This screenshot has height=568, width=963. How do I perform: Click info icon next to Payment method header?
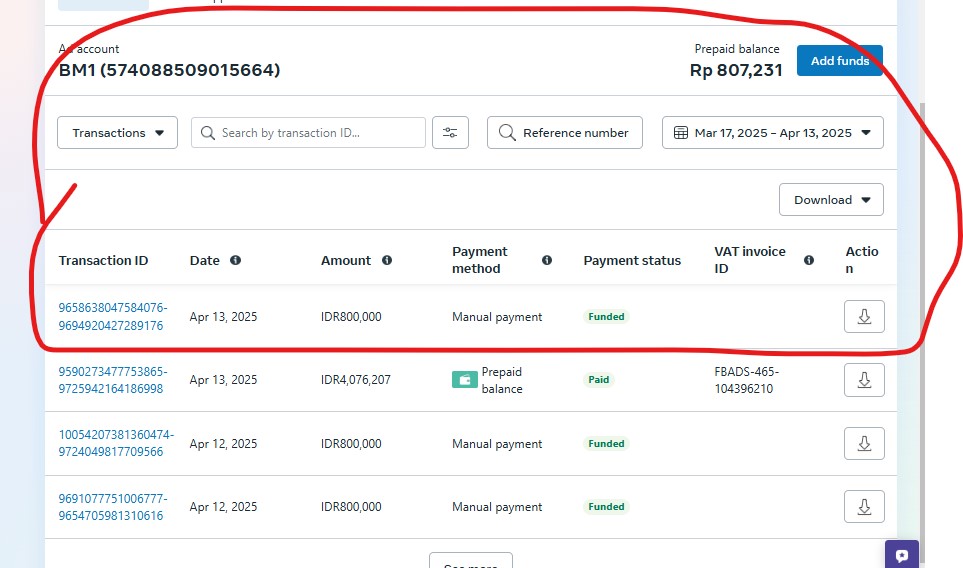pos(547,260)
